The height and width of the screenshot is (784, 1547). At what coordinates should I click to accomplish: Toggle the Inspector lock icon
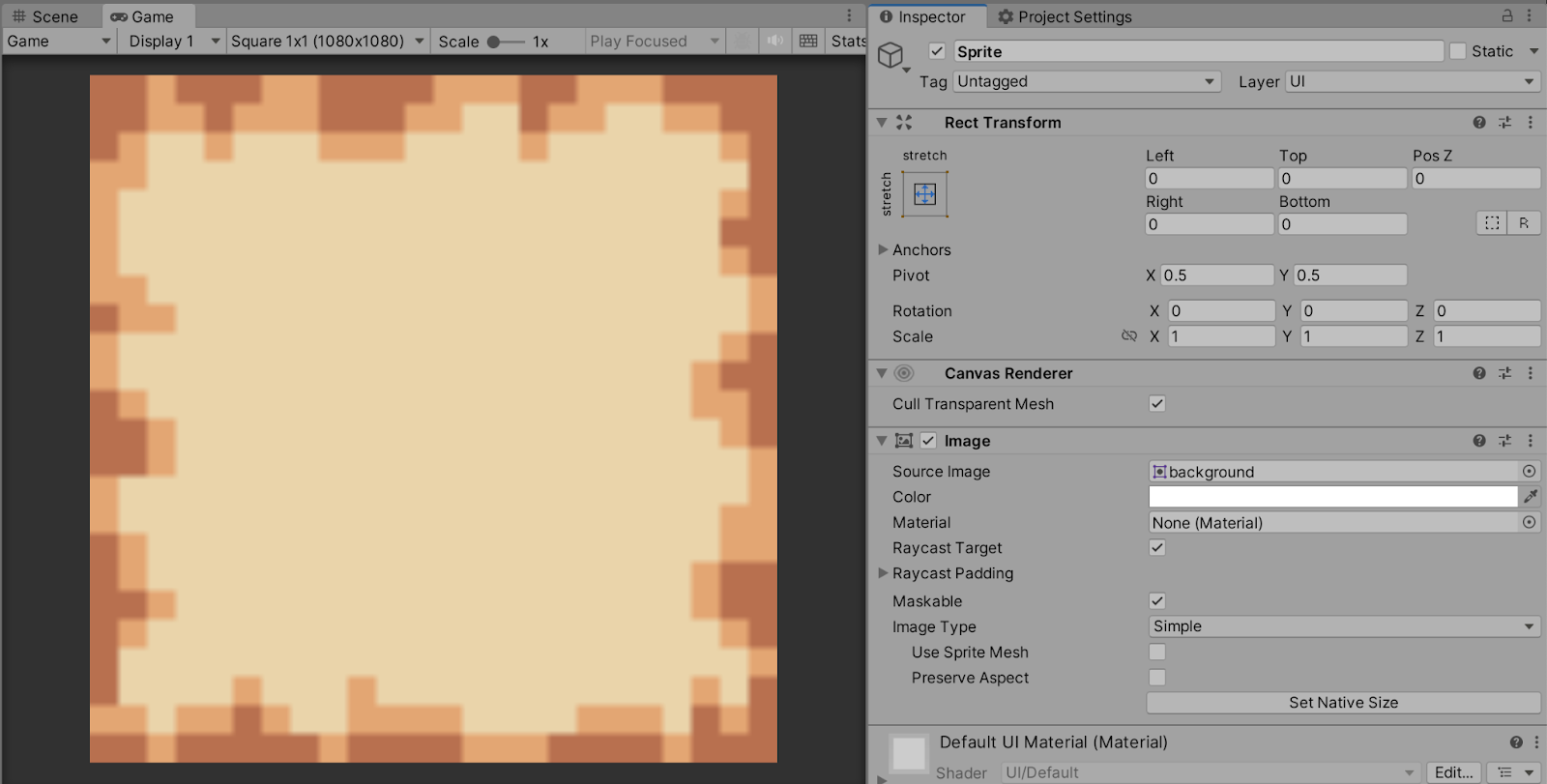pos(1506,15)
